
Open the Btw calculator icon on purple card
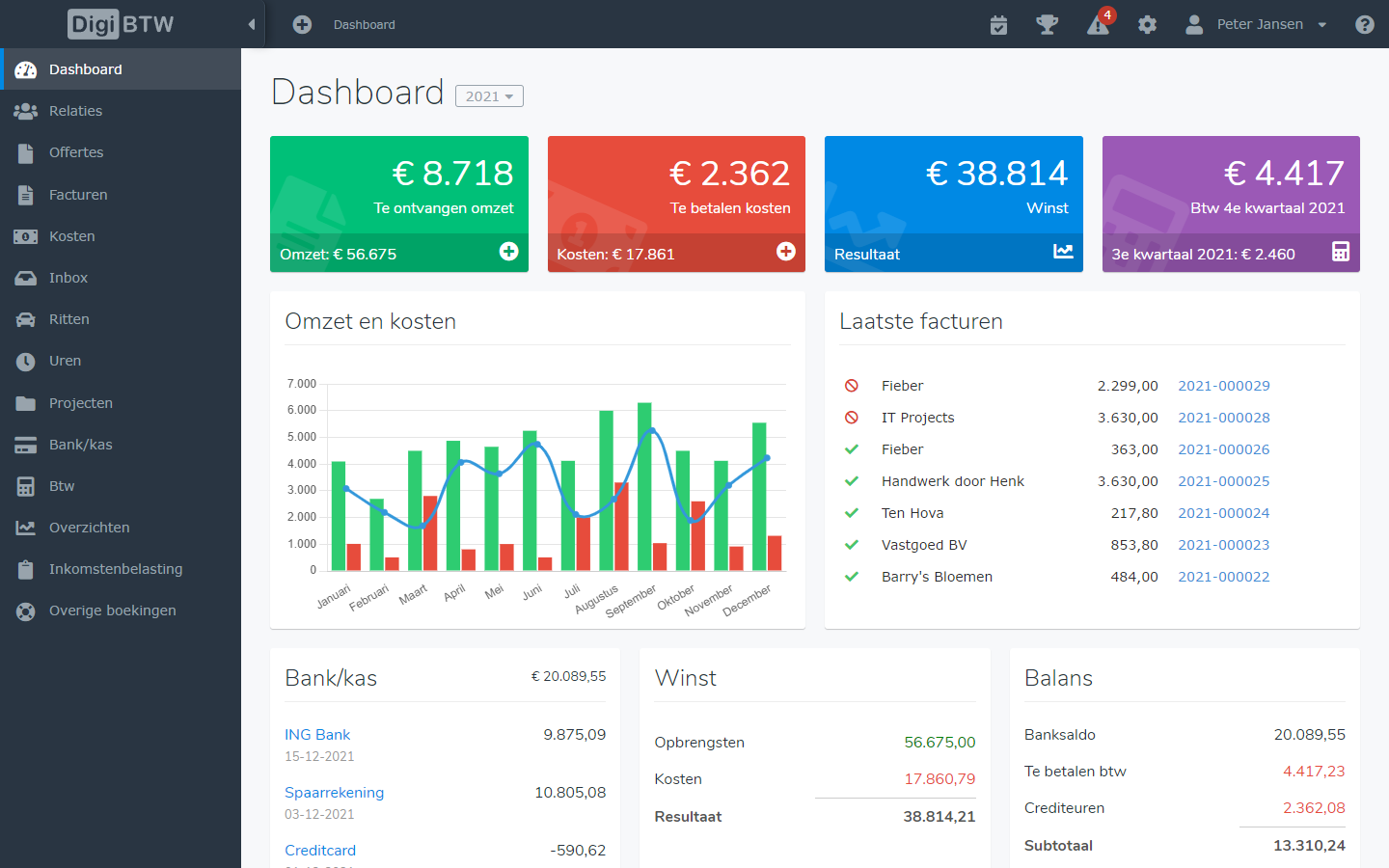(1341, 251)
